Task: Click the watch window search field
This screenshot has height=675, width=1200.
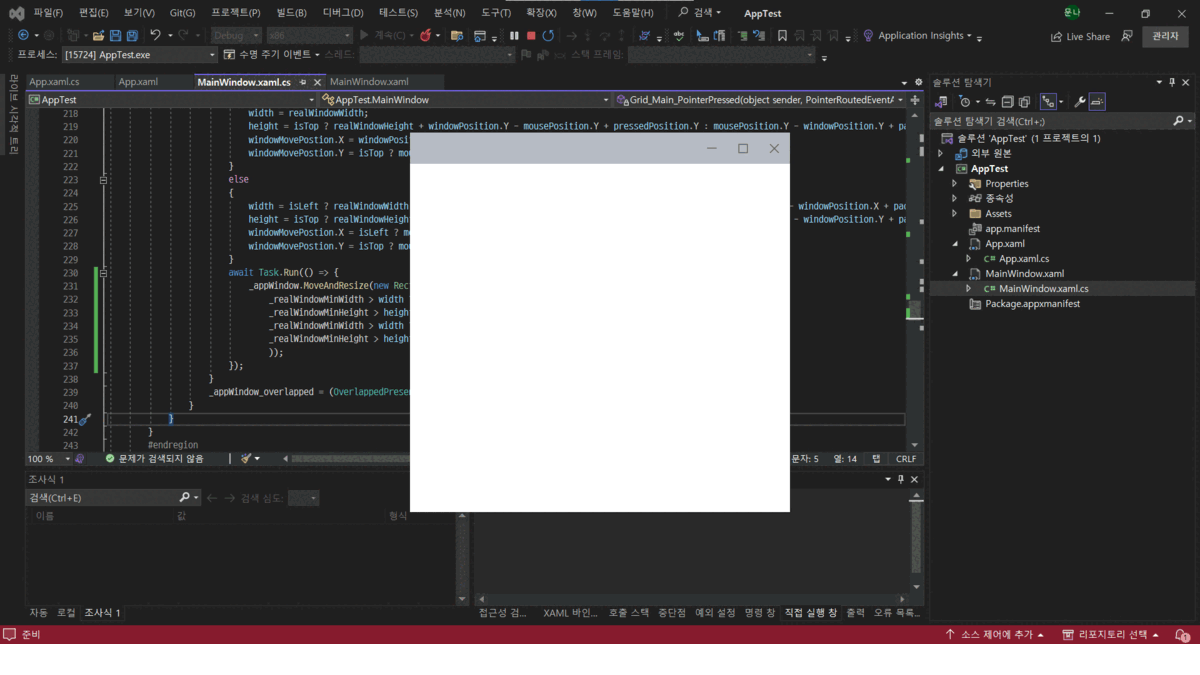Action: (113, 497)
